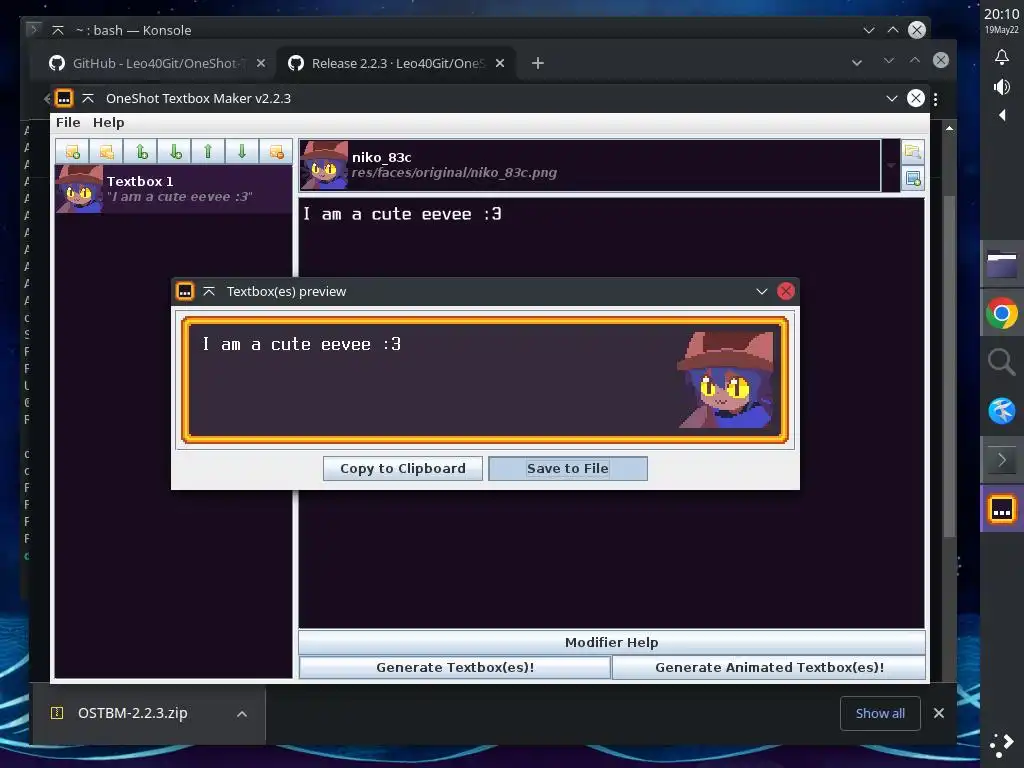The image size is (1024, 768).
Task: Close the GitHub Leo40Git/OneShot tab
Action: pos(261,63)
